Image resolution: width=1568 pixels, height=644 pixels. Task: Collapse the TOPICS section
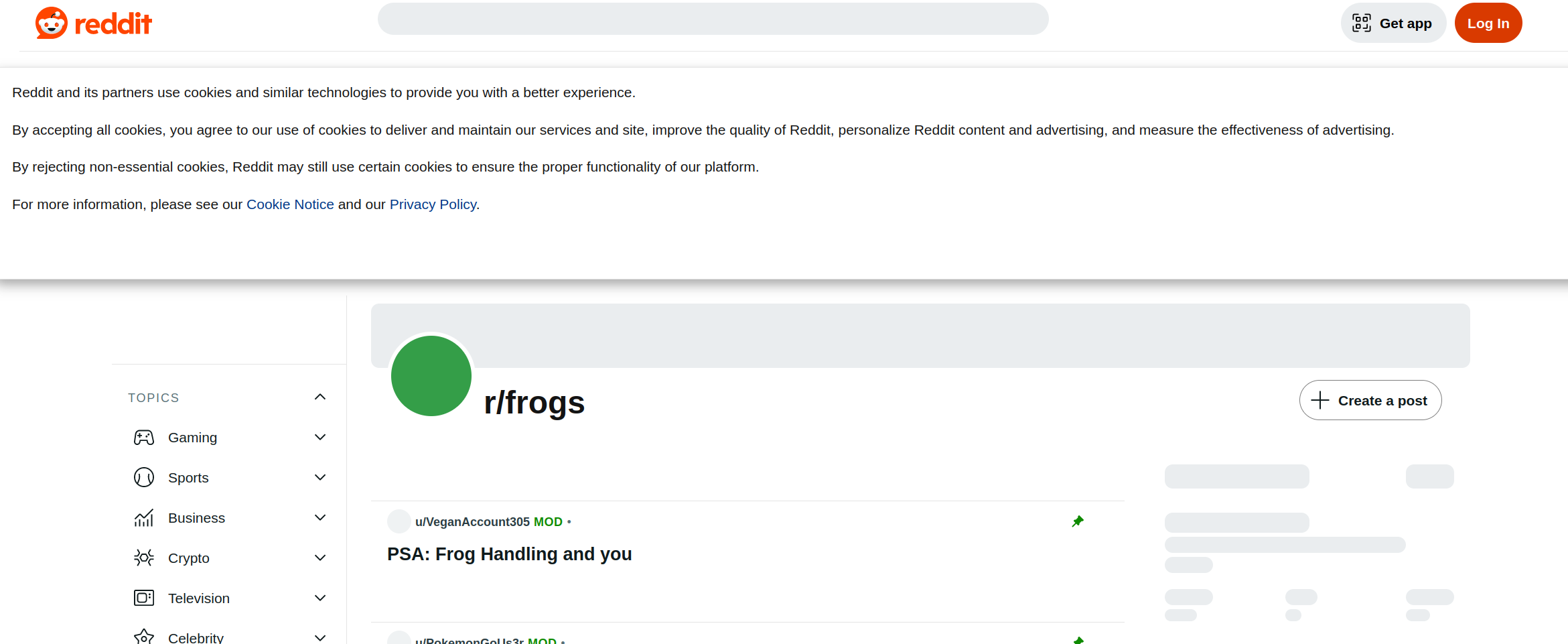tap(320, 397)
